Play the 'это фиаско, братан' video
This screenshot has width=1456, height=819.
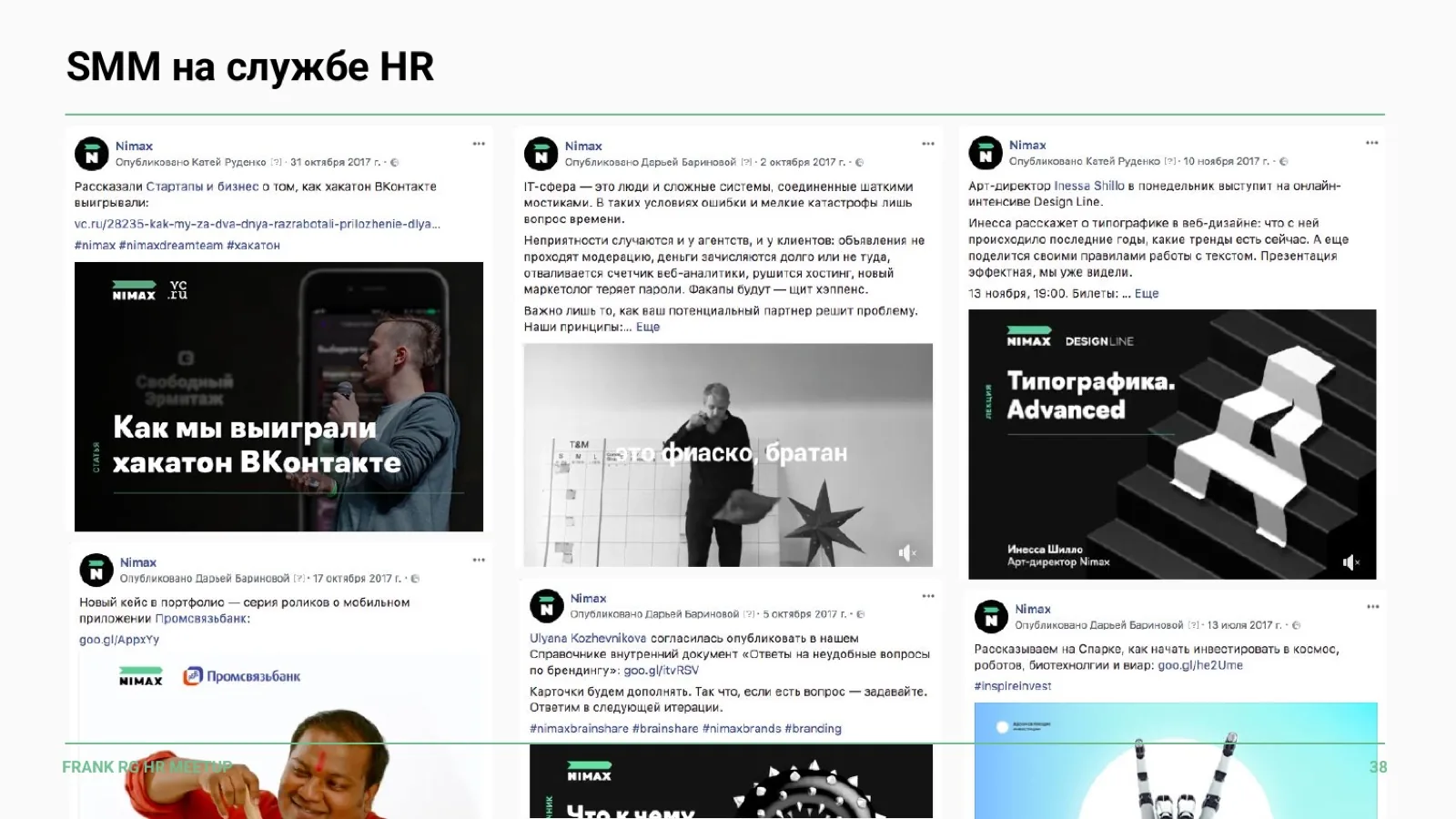[x=728, y=455]
